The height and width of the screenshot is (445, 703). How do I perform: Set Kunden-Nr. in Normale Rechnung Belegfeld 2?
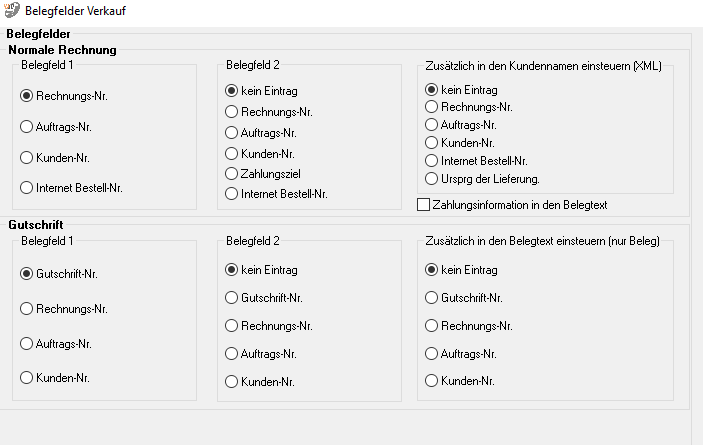point(232,153)
